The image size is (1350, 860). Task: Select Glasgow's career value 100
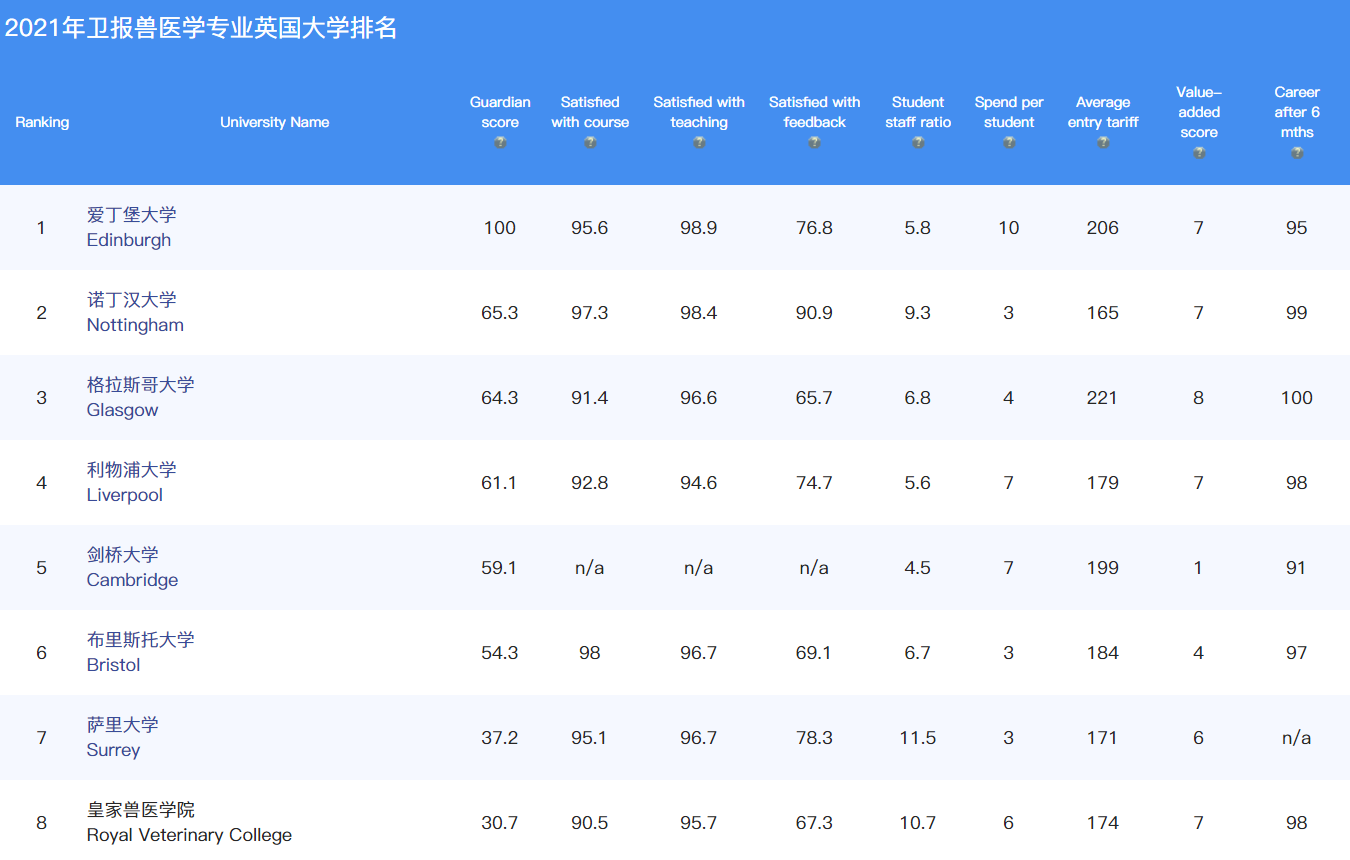[x=1297, y=398]
